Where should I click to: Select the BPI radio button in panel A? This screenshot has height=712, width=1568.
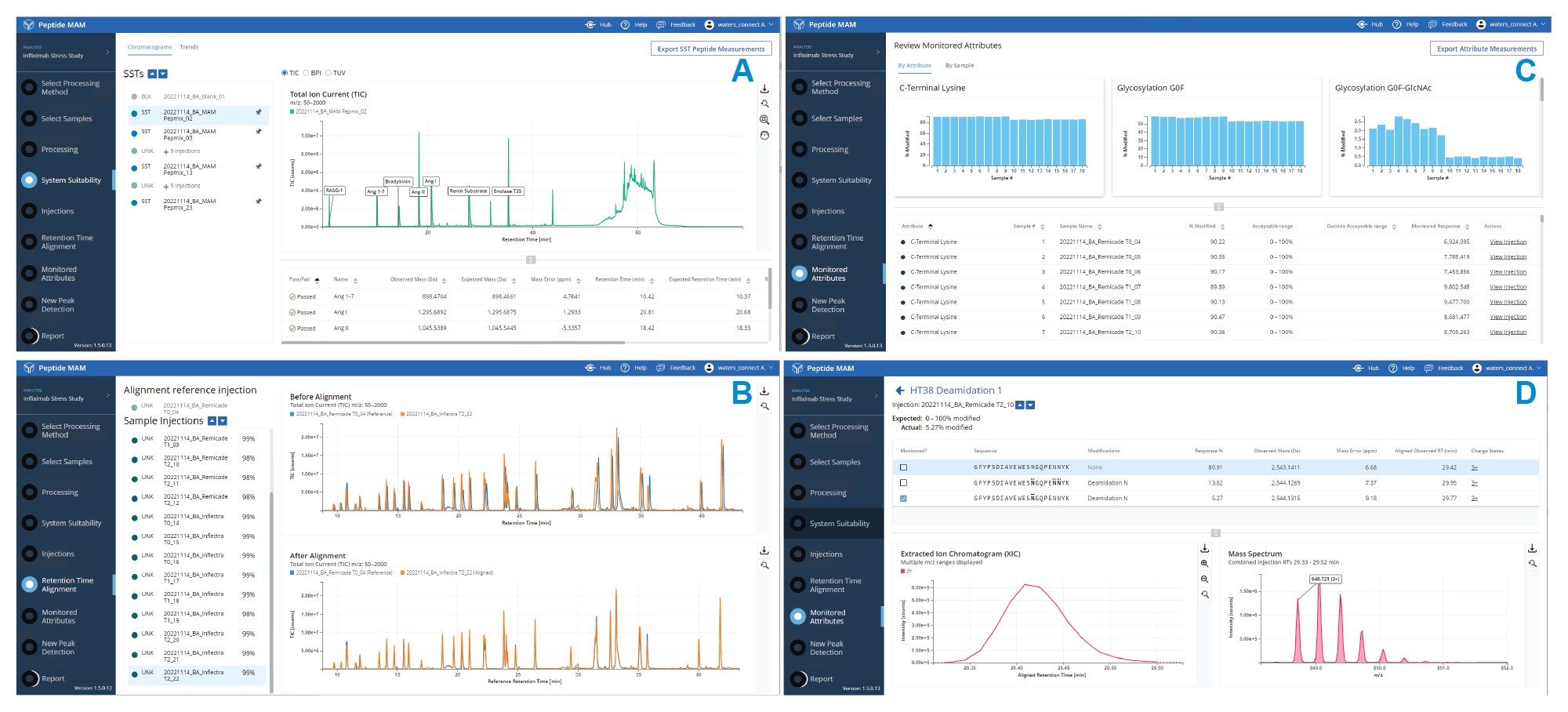(x=306, y=73)
